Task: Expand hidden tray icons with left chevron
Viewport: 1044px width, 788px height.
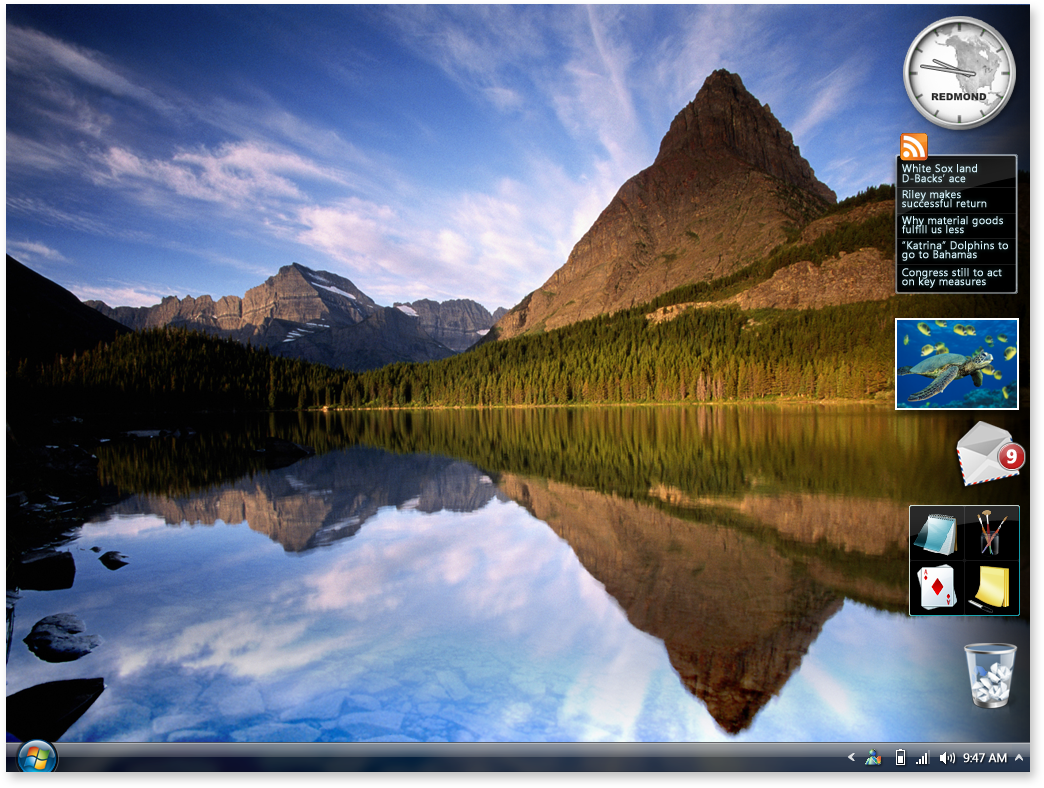Action: [x=851, y=758]
